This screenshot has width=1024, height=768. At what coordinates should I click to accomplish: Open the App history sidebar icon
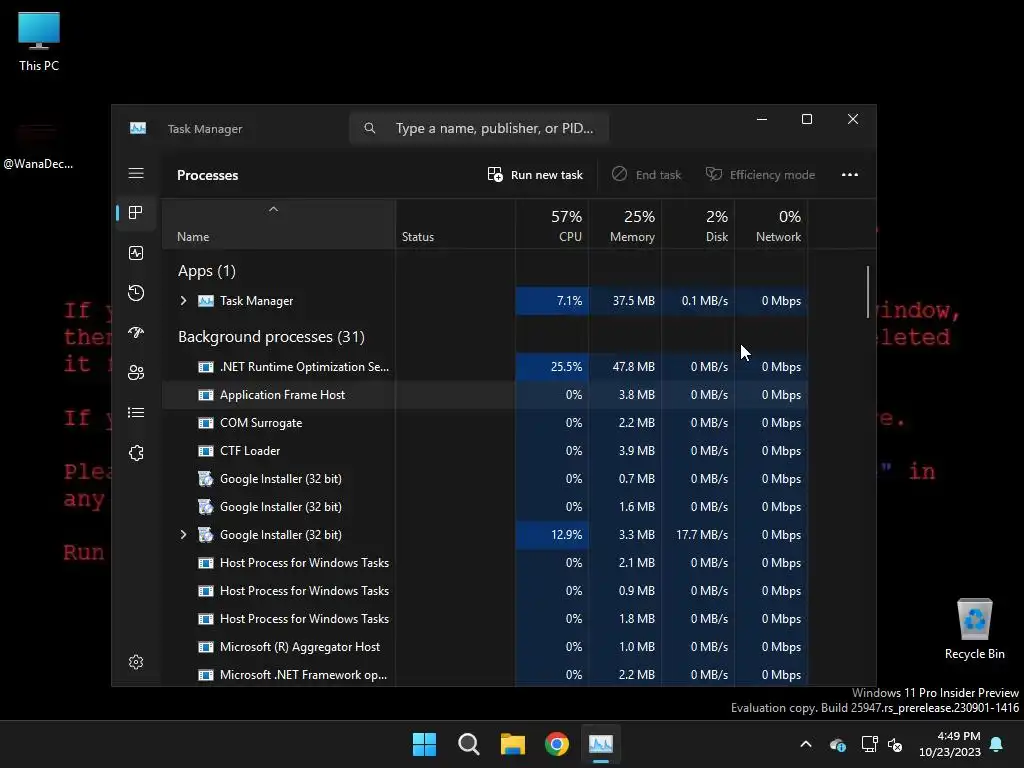[136, 293]
